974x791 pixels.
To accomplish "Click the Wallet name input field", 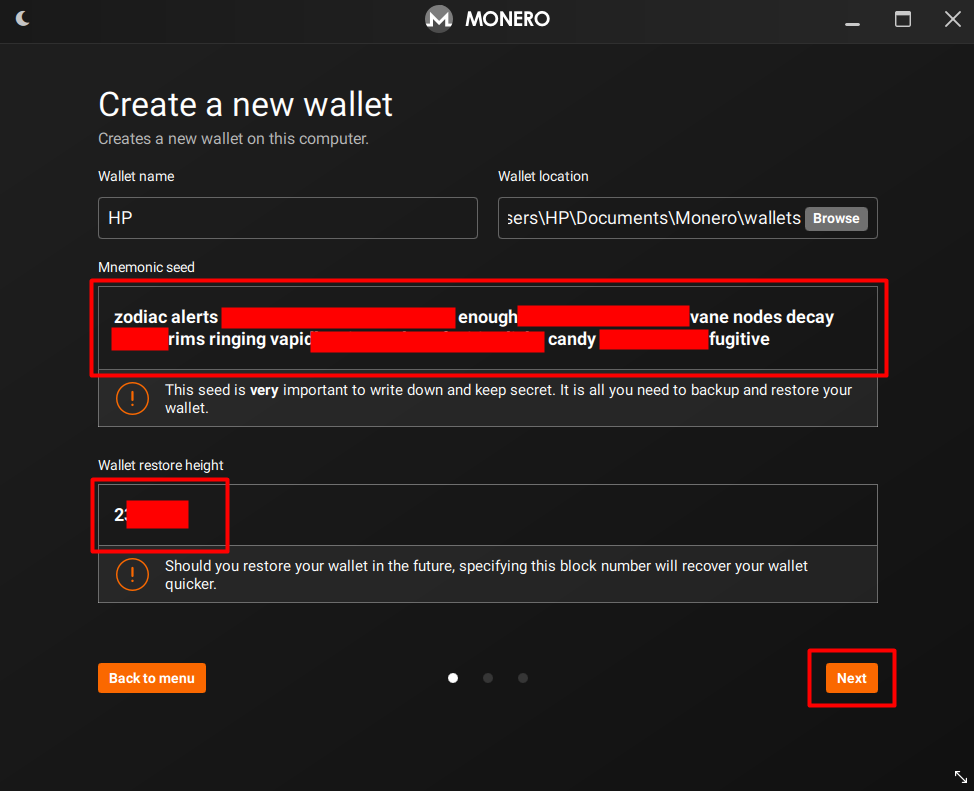I will point(288,218).
